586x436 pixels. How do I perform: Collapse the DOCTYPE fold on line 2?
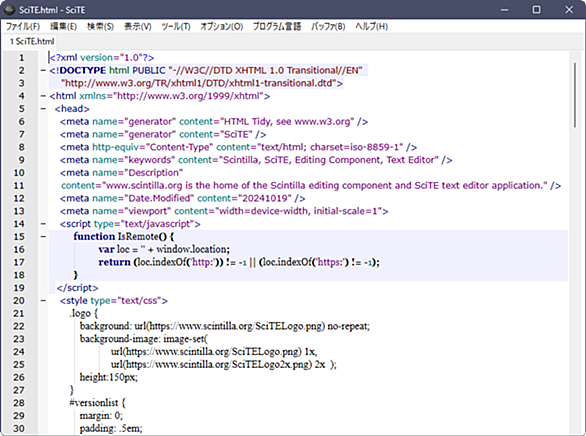43,70
